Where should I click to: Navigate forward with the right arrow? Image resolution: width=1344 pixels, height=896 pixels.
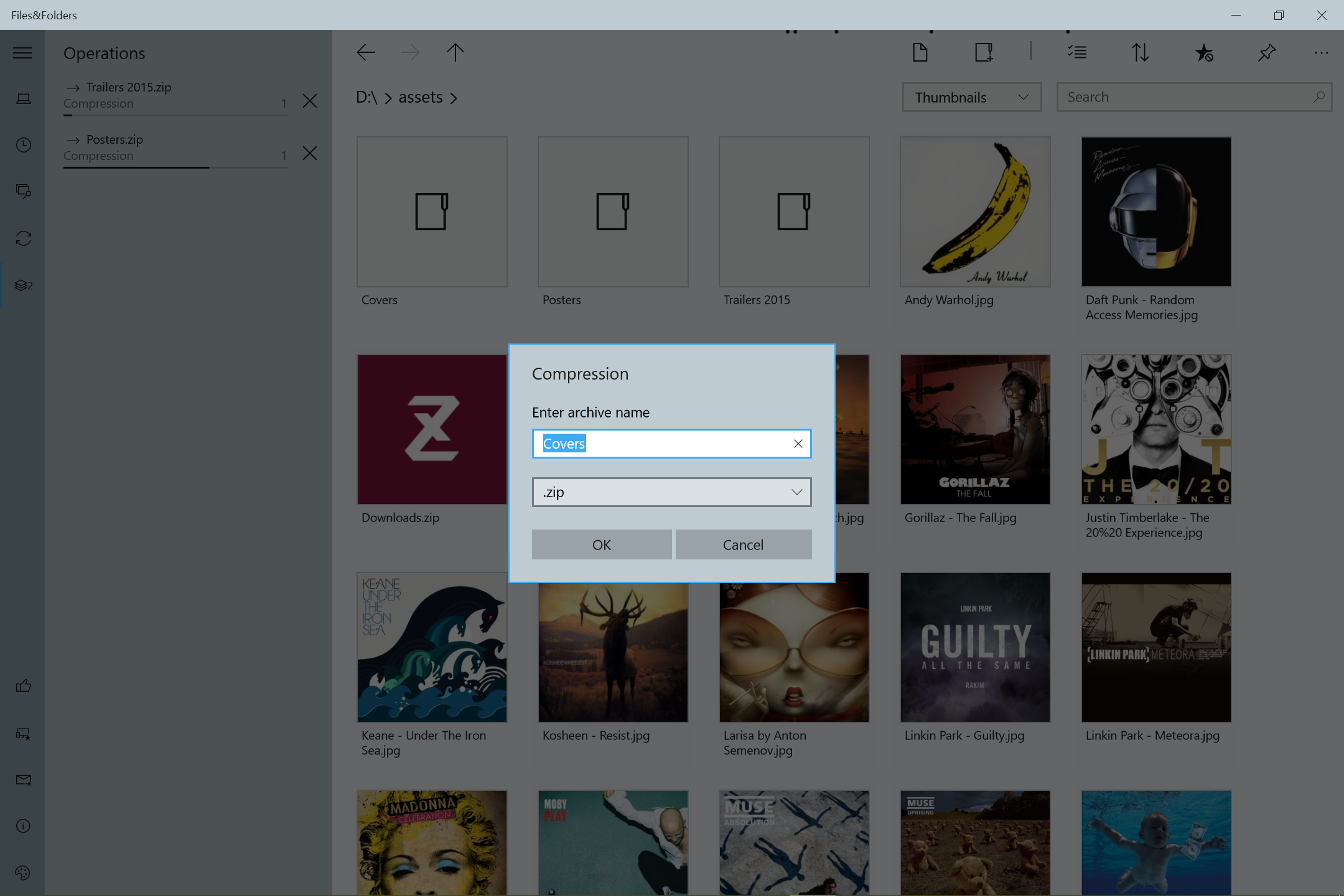411,52
